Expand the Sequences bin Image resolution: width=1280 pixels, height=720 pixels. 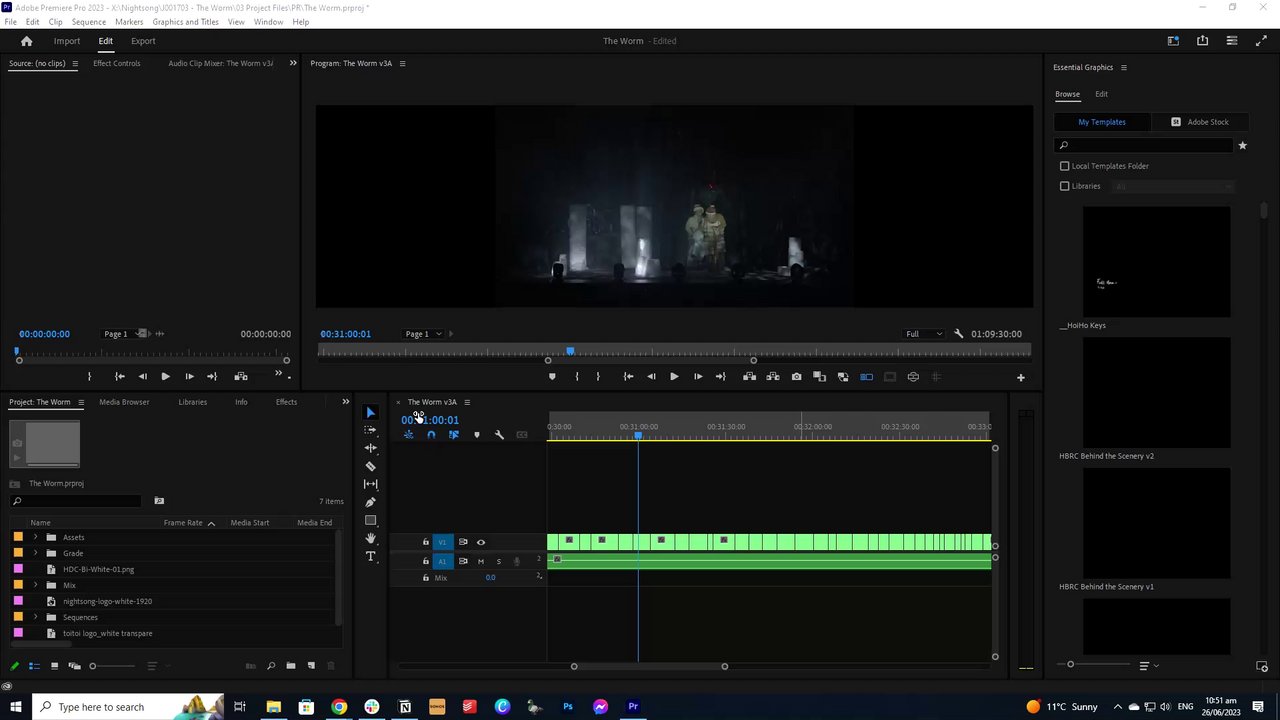(x=36, y=617)
